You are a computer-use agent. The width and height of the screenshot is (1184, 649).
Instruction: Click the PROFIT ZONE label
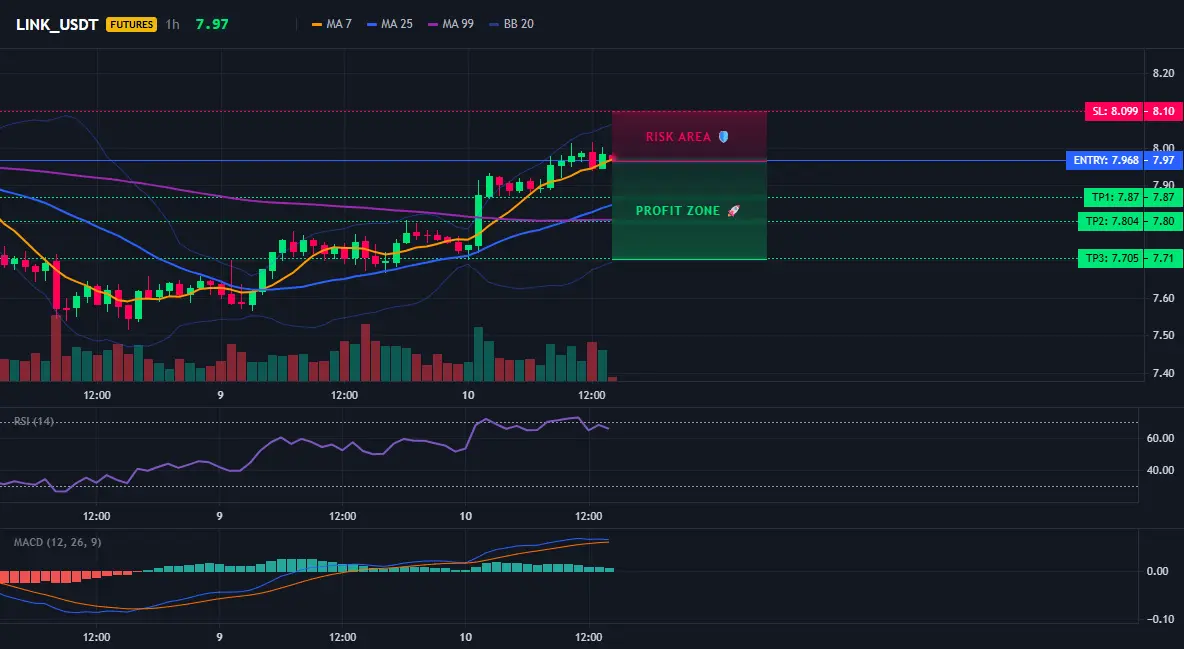(678, 211)
